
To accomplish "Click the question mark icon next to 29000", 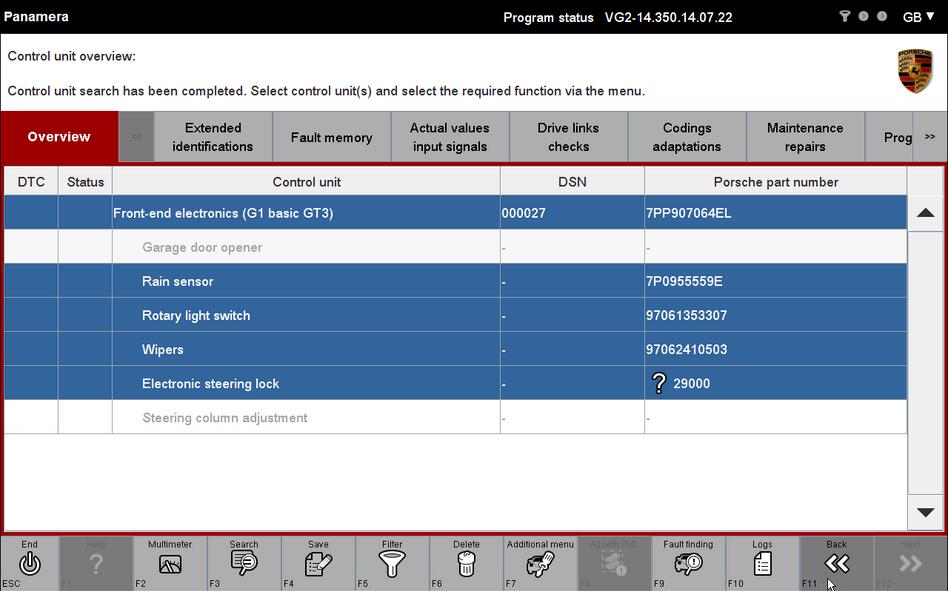I will click(658, 383).
